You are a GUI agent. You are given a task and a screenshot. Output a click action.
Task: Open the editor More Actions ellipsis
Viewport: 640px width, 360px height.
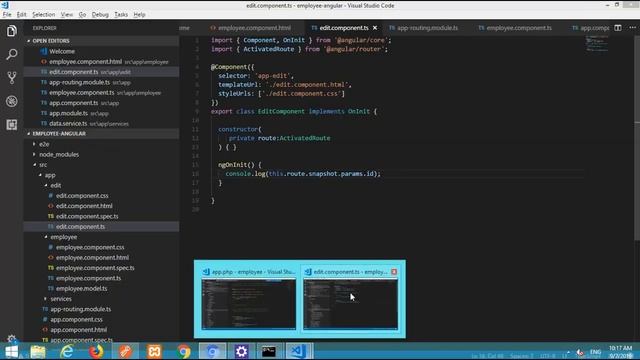pos(632,28)
